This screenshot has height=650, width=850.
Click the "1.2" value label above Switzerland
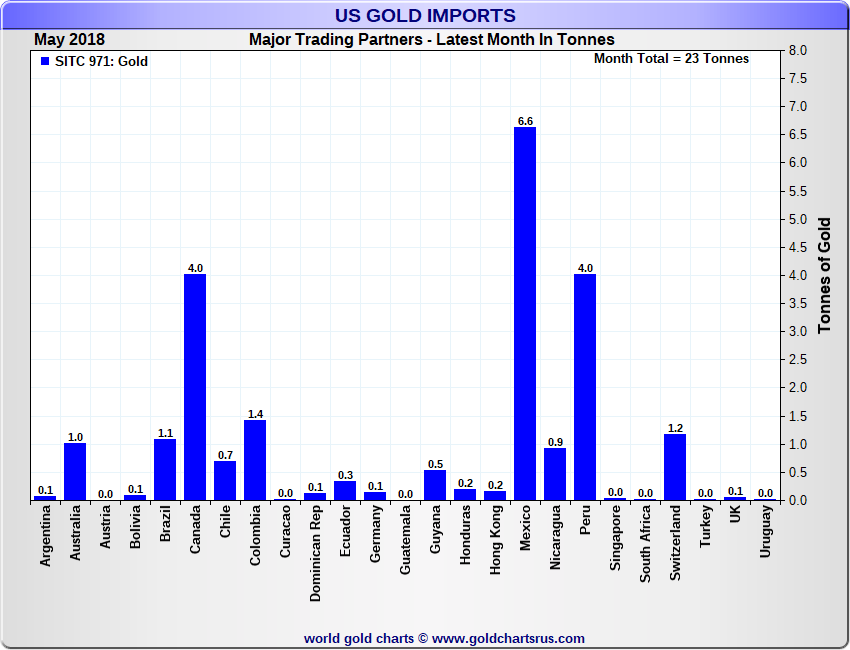click(x=675, y=428)
